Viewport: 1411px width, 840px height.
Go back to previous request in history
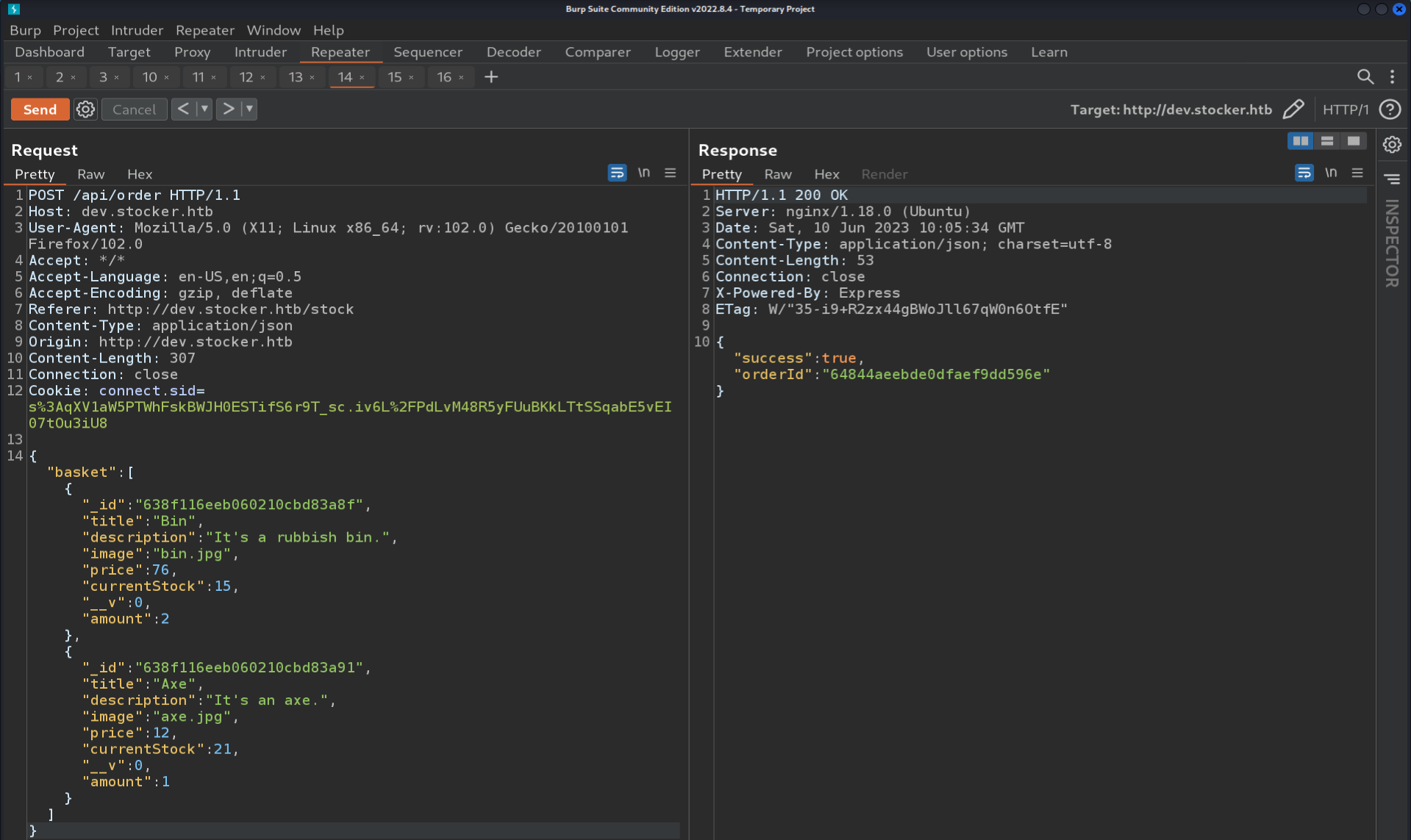[183, 109]
